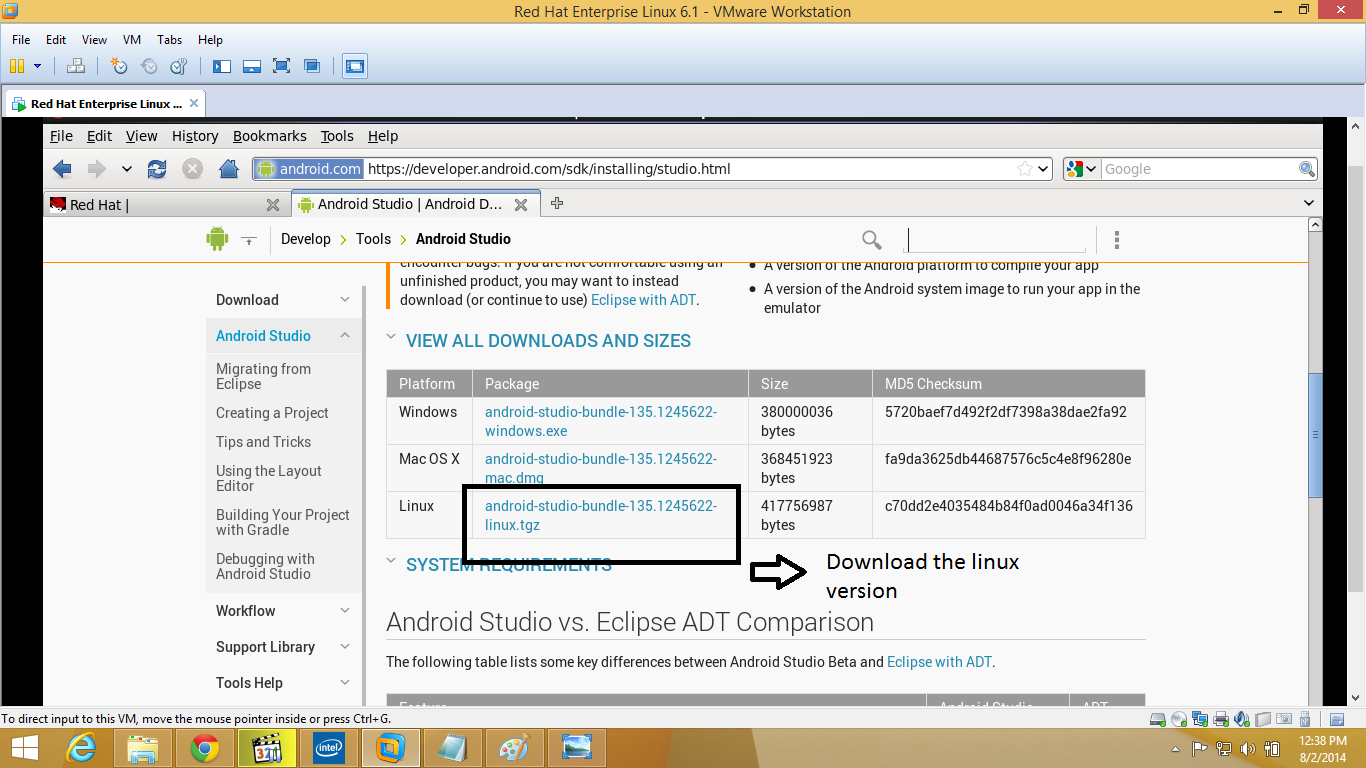This screenshot has width=1366, height=768.
Task: Open the URL bar history dropdown
Action: [1043, 169]
